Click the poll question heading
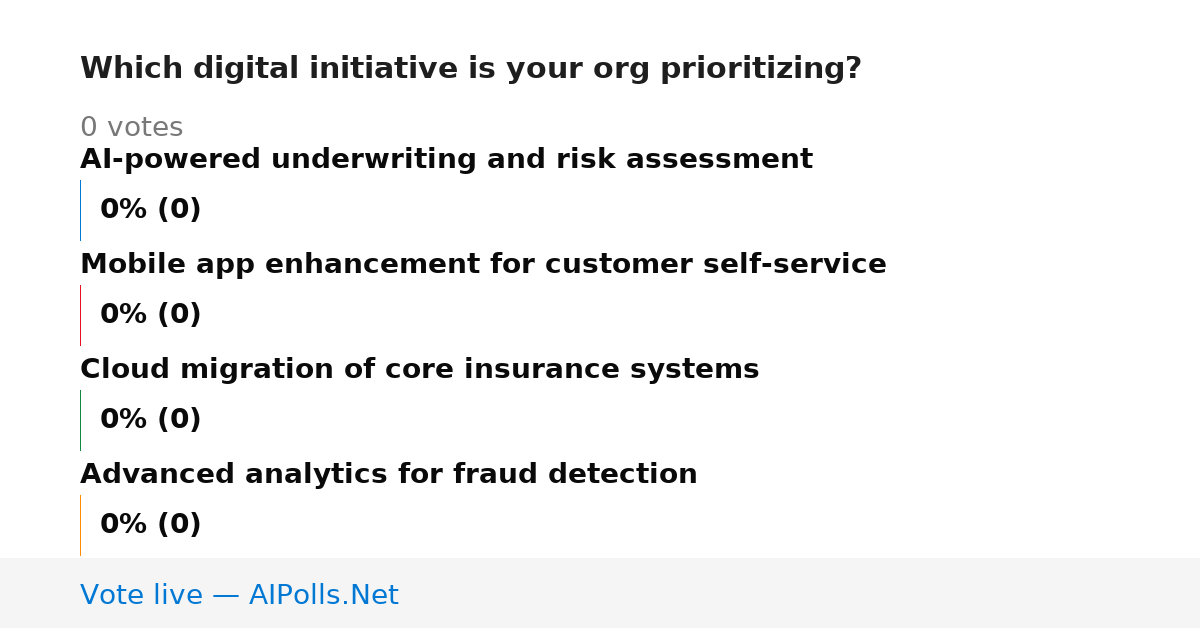The image size is (1200, 628). point(470,69)
